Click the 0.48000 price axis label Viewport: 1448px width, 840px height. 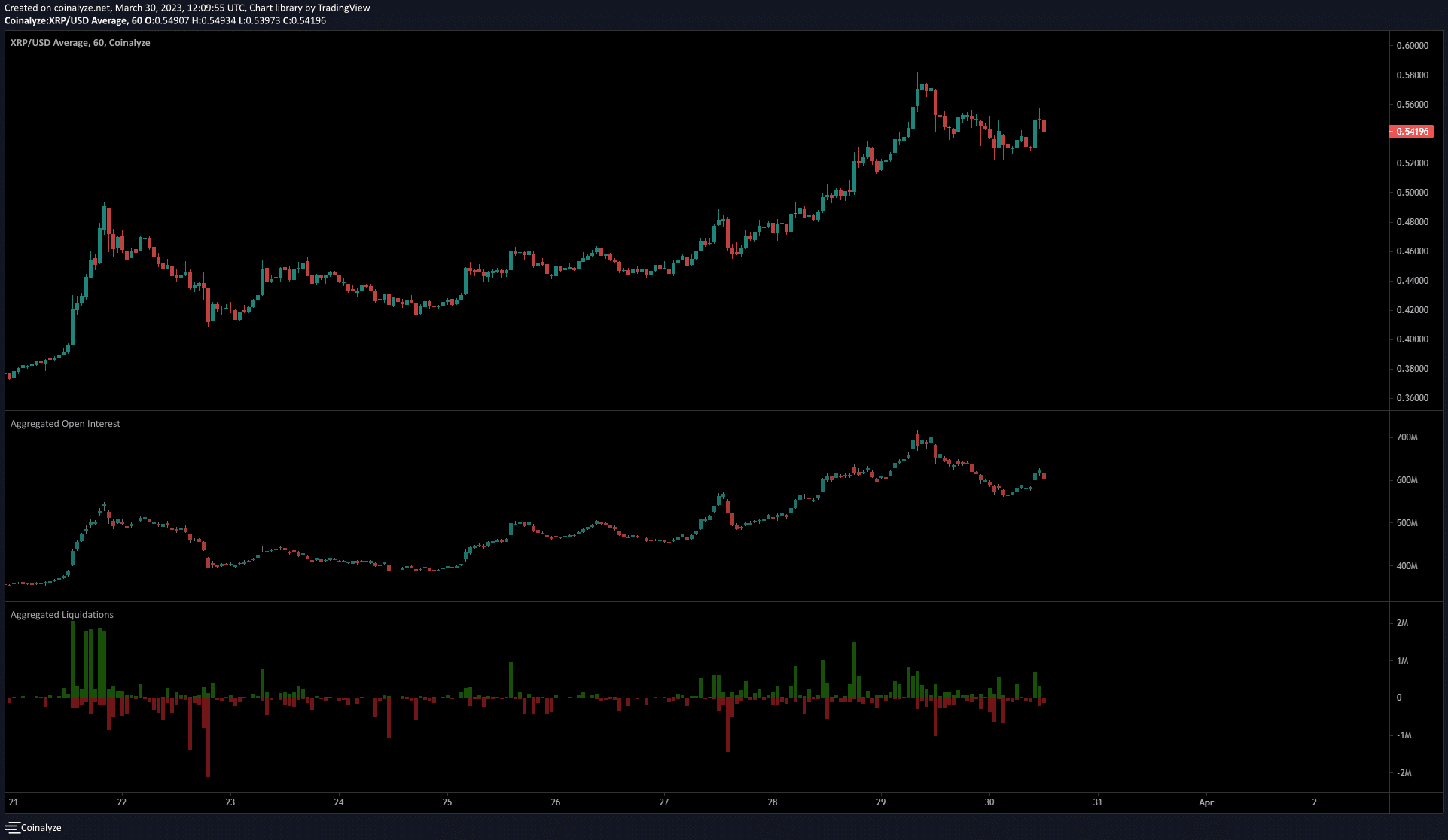(x=1413, y=222)
